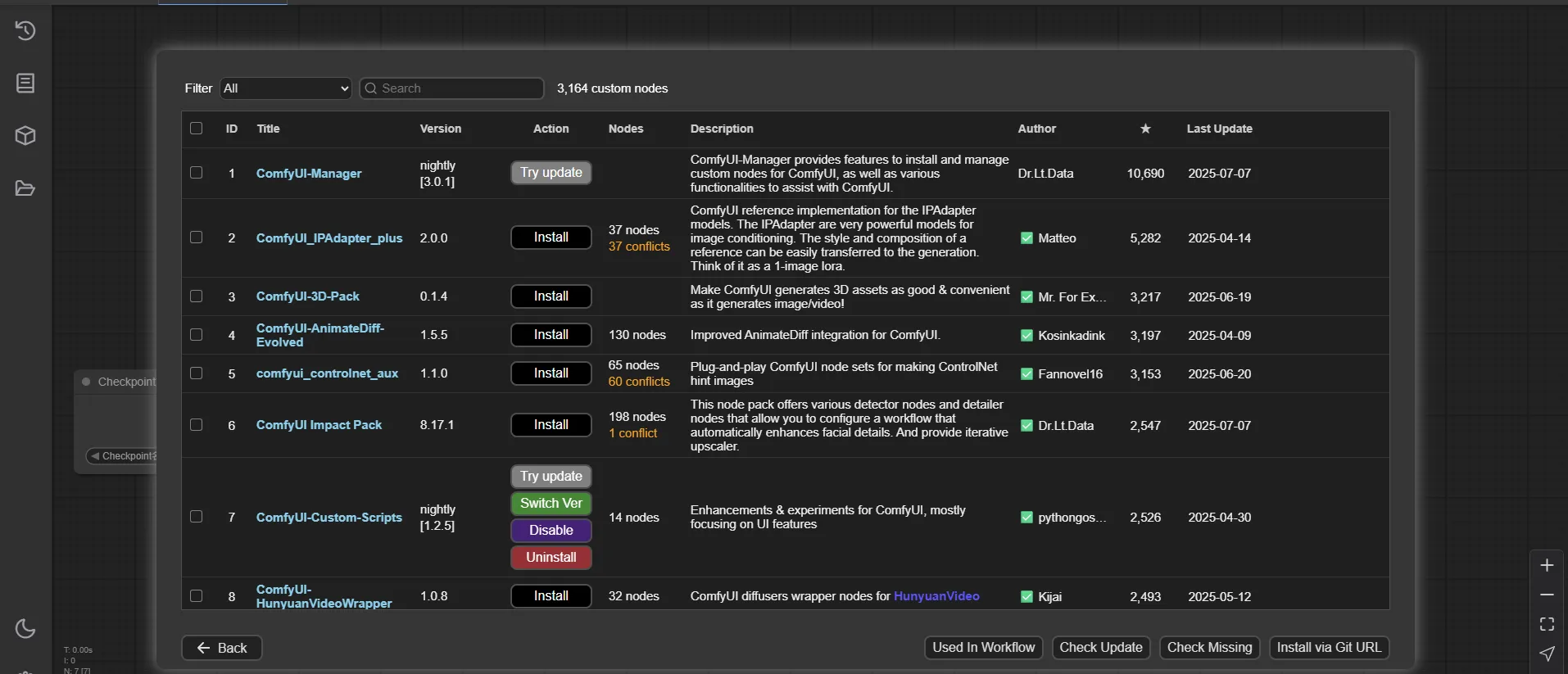Sort the table by Title column
Viewport: 1568px width, 674px height.
268,129
